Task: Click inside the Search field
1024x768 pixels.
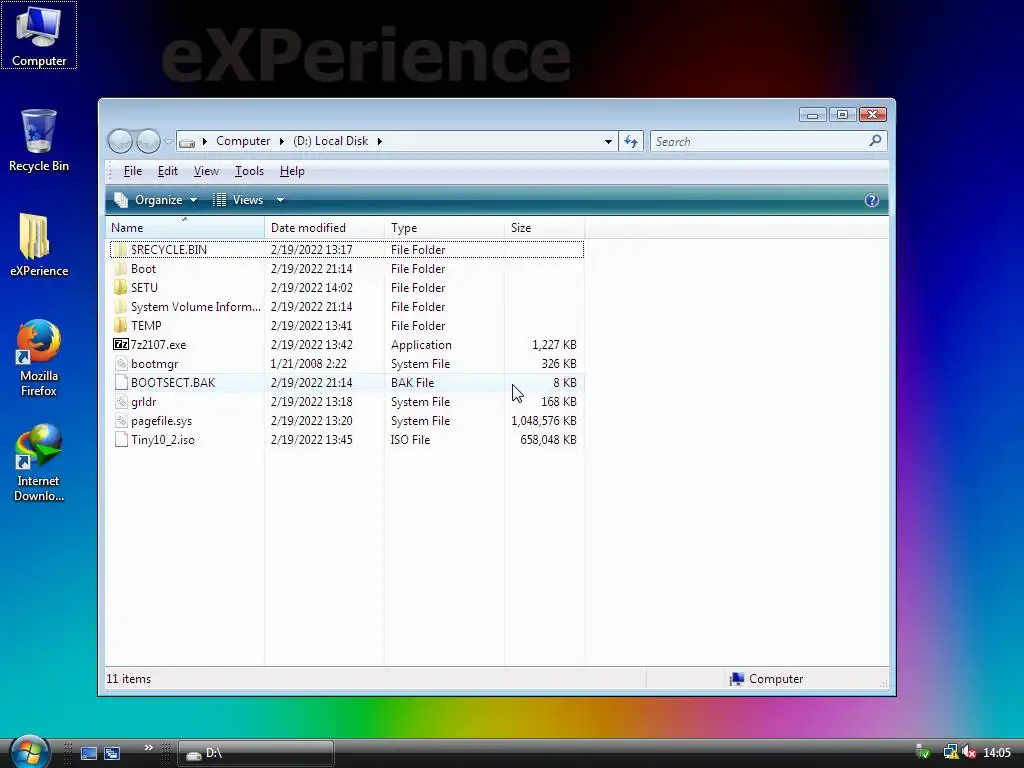Action: click(760, 141)
